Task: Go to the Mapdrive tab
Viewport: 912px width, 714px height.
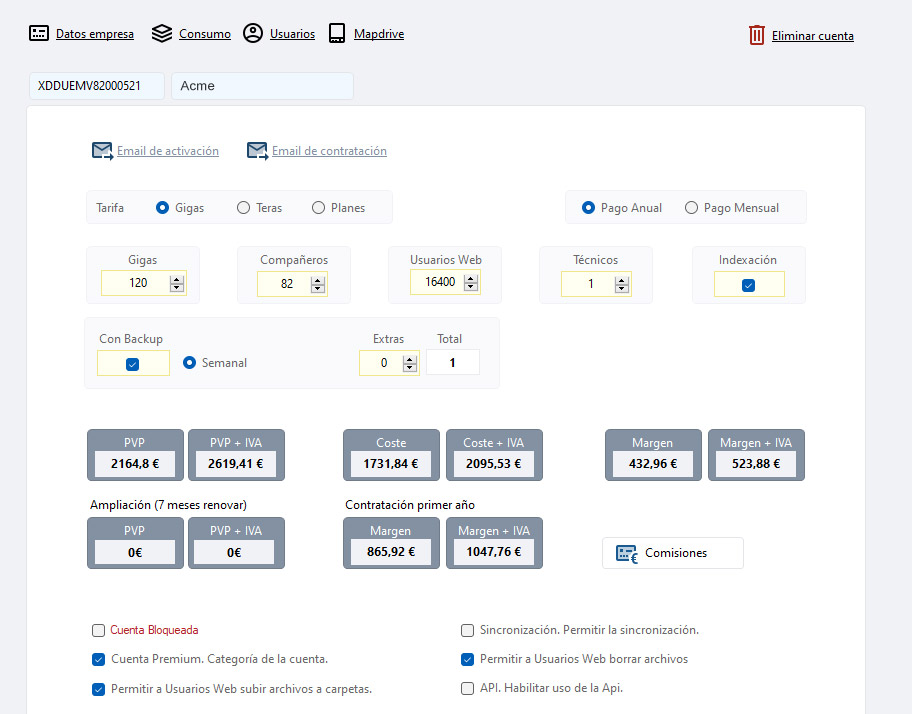Action: (x=379, y=34)
